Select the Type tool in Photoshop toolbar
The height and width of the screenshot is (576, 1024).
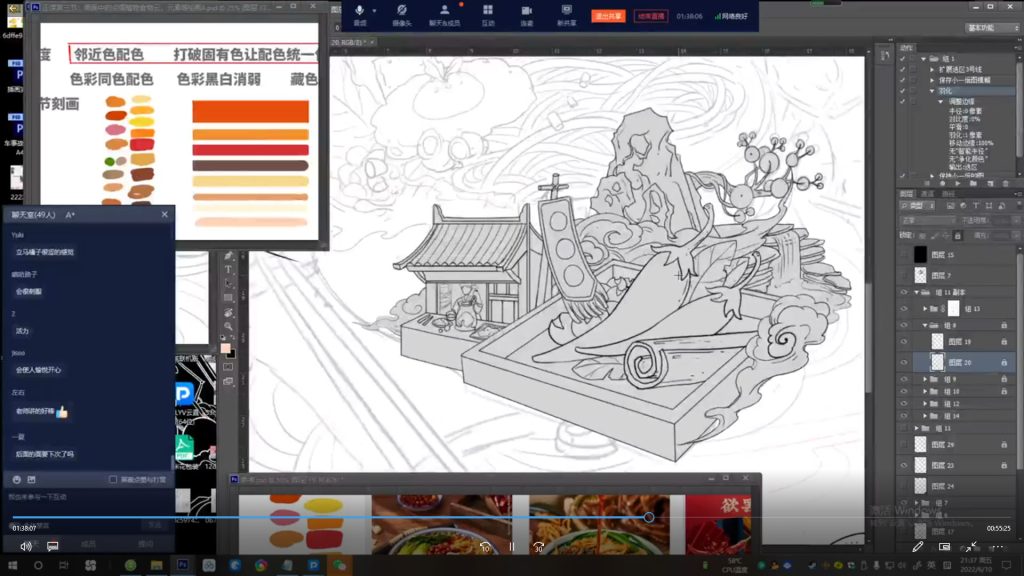(228, 269)
